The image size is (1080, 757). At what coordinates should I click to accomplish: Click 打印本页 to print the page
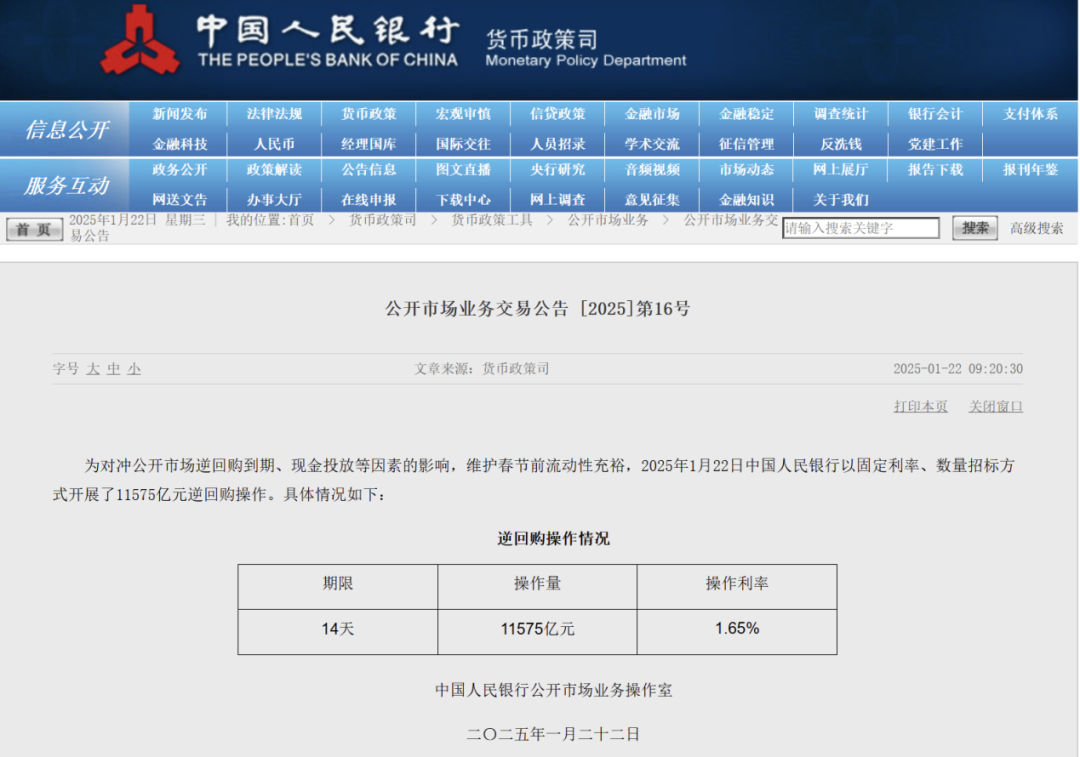[x=920, y=406]
